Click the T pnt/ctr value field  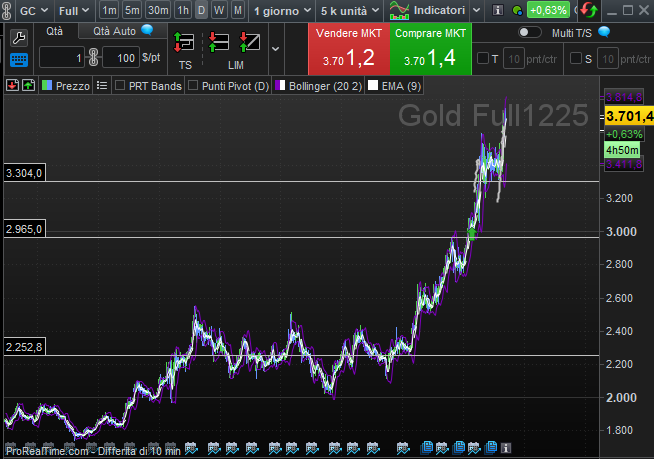[x=514, y=59]
